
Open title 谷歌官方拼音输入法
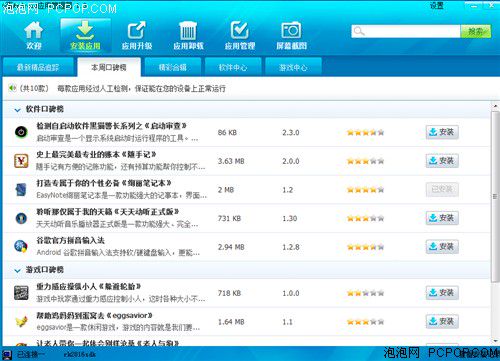coord(70,240)
